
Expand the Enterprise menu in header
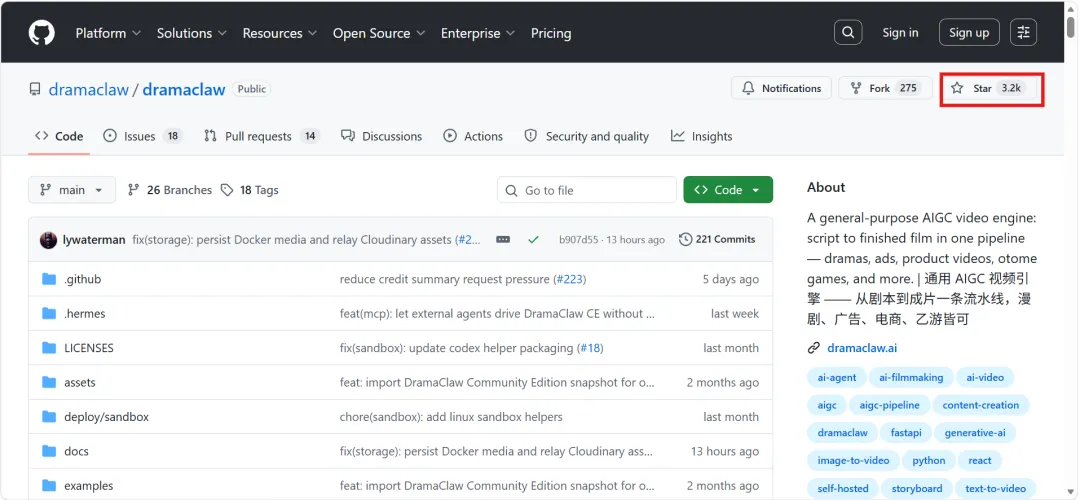click(478, 33)
